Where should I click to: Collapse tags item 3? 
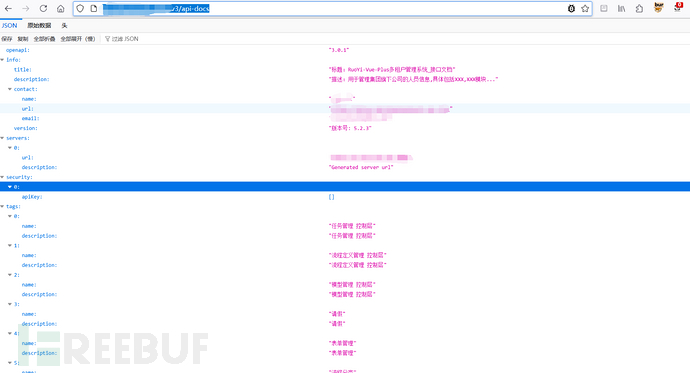point(10,304)
